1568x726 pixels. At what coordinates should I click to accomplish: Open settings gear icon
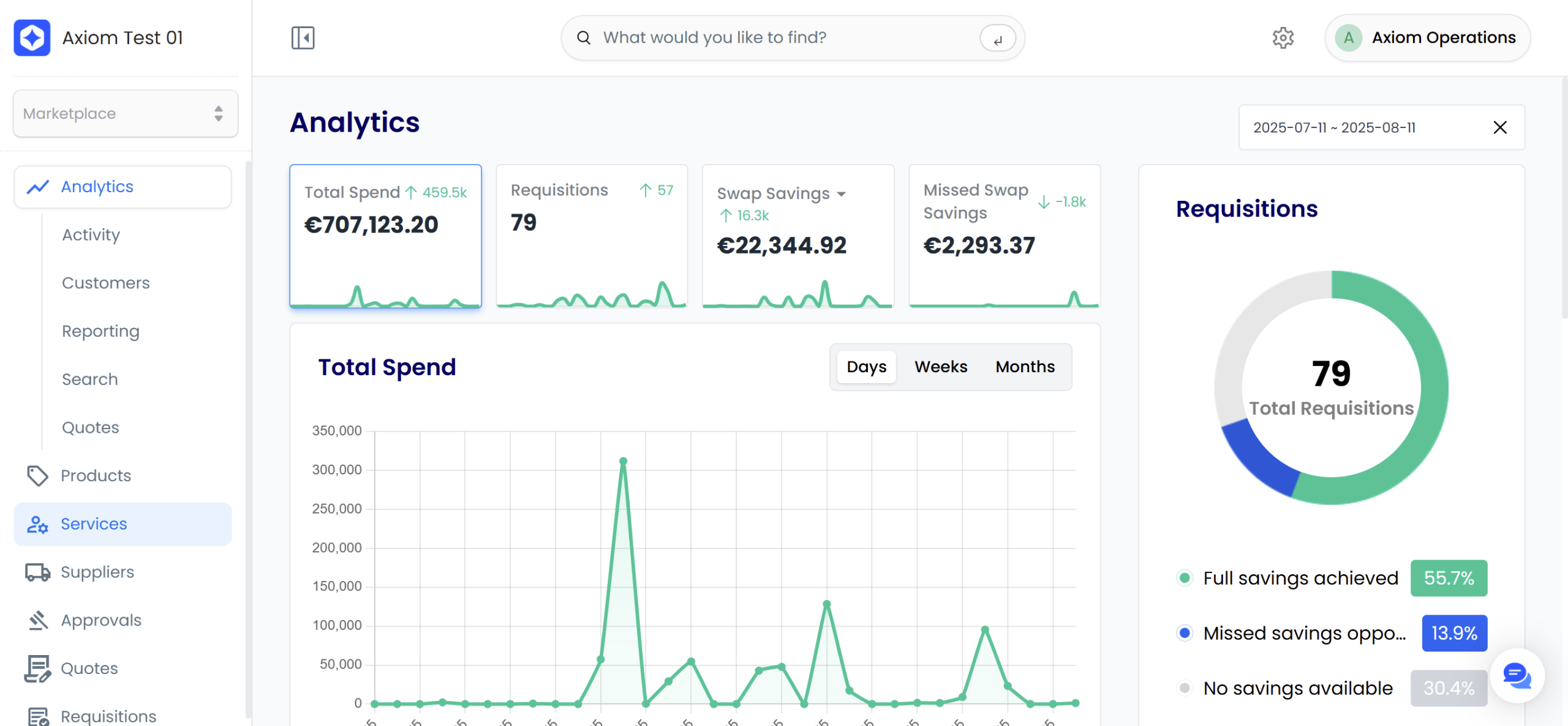(x=1283, y=38)
